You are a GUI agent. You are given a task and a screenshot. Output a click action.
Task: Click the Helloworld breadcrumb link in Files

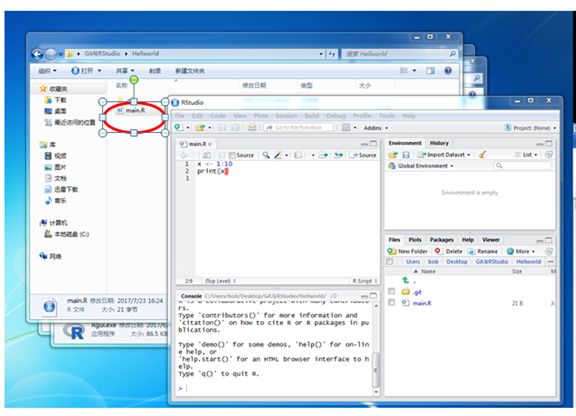[x=528, y=262]
